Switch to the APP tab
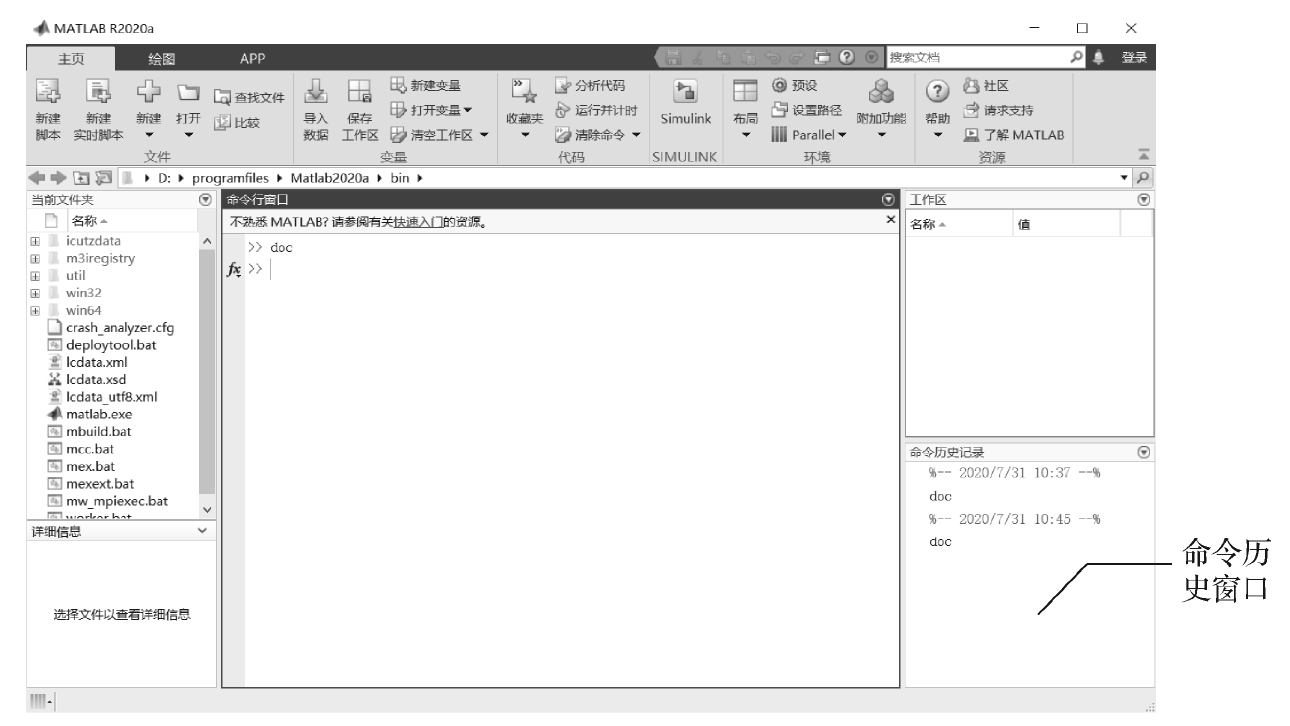1290x726 pixels. [x=252, y=59]
